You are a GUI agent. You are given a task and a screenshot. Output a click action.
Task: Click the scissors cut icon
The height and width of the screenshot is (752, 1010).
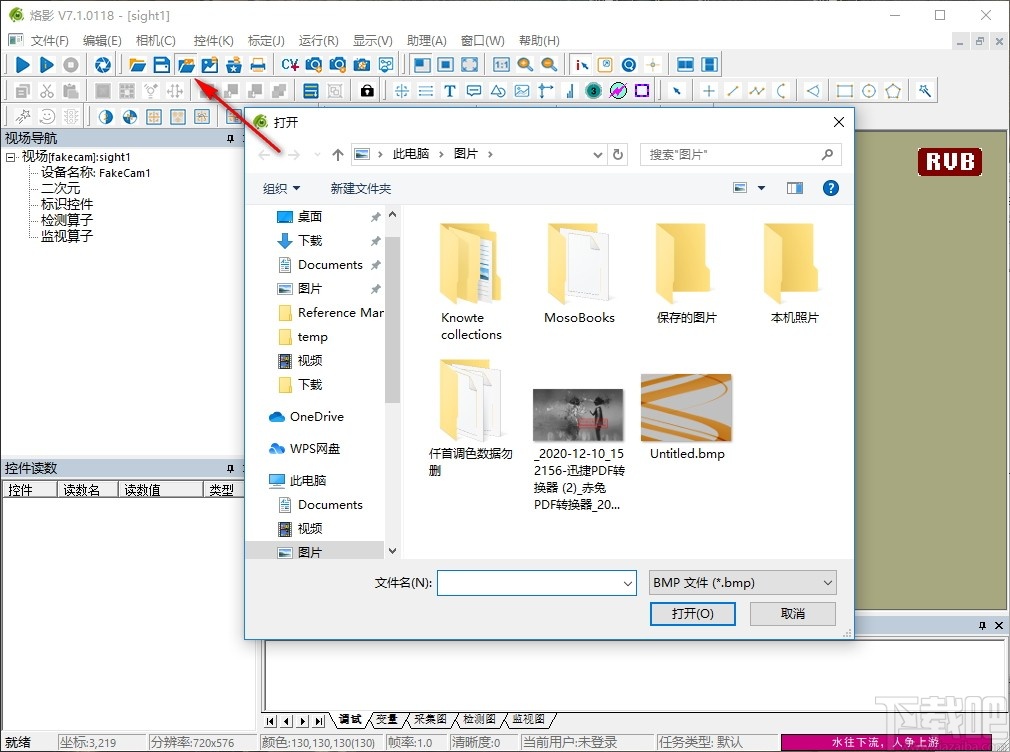(46, 91)
